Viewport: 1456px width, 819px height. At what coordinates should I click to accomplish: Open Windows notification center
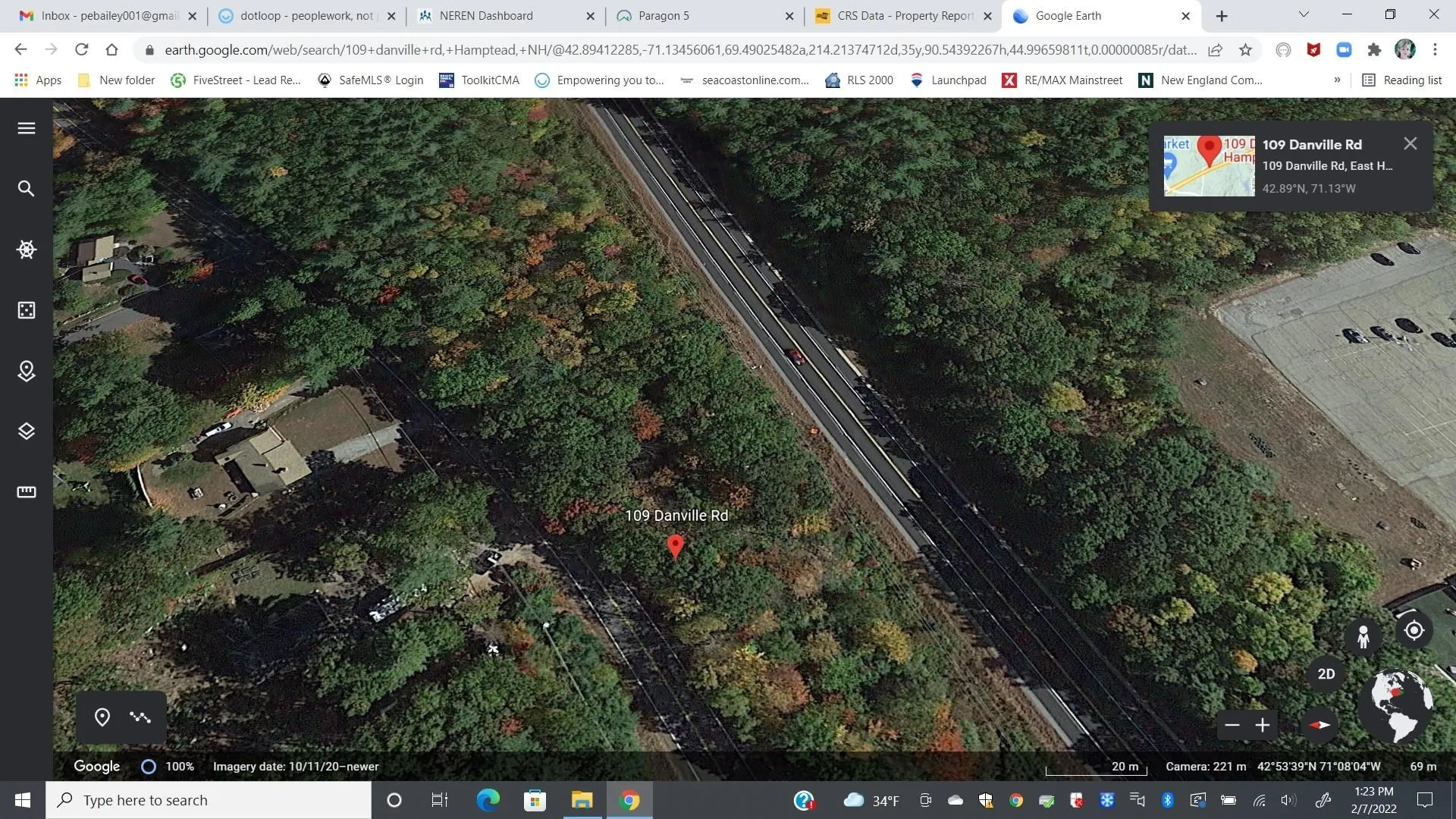tap(1425, 800)
